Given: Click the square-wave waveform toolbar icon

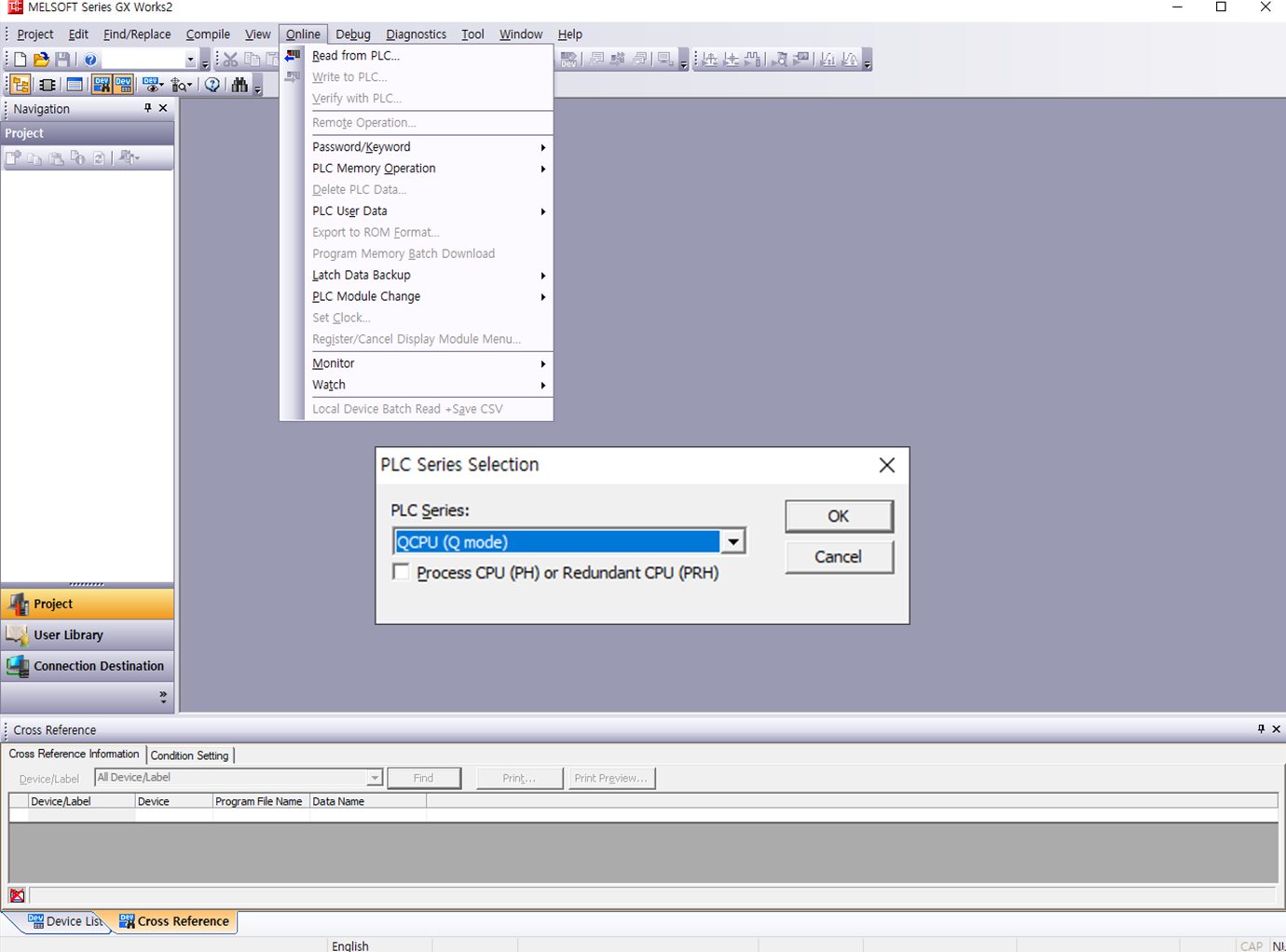Looking at the screenshot, I should 752,60.
